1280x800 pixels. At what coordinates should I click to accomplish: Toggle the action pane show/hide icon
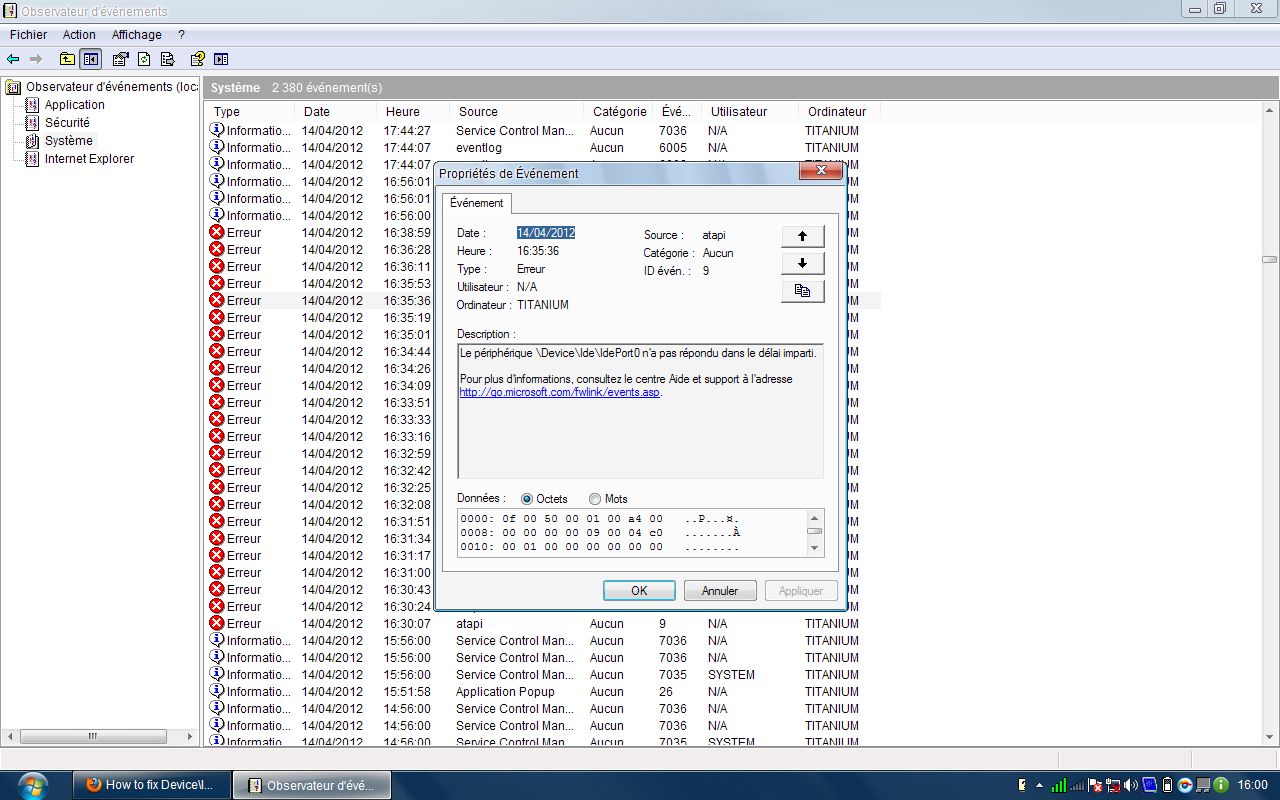pyautogui.click(x=221, y=59)
